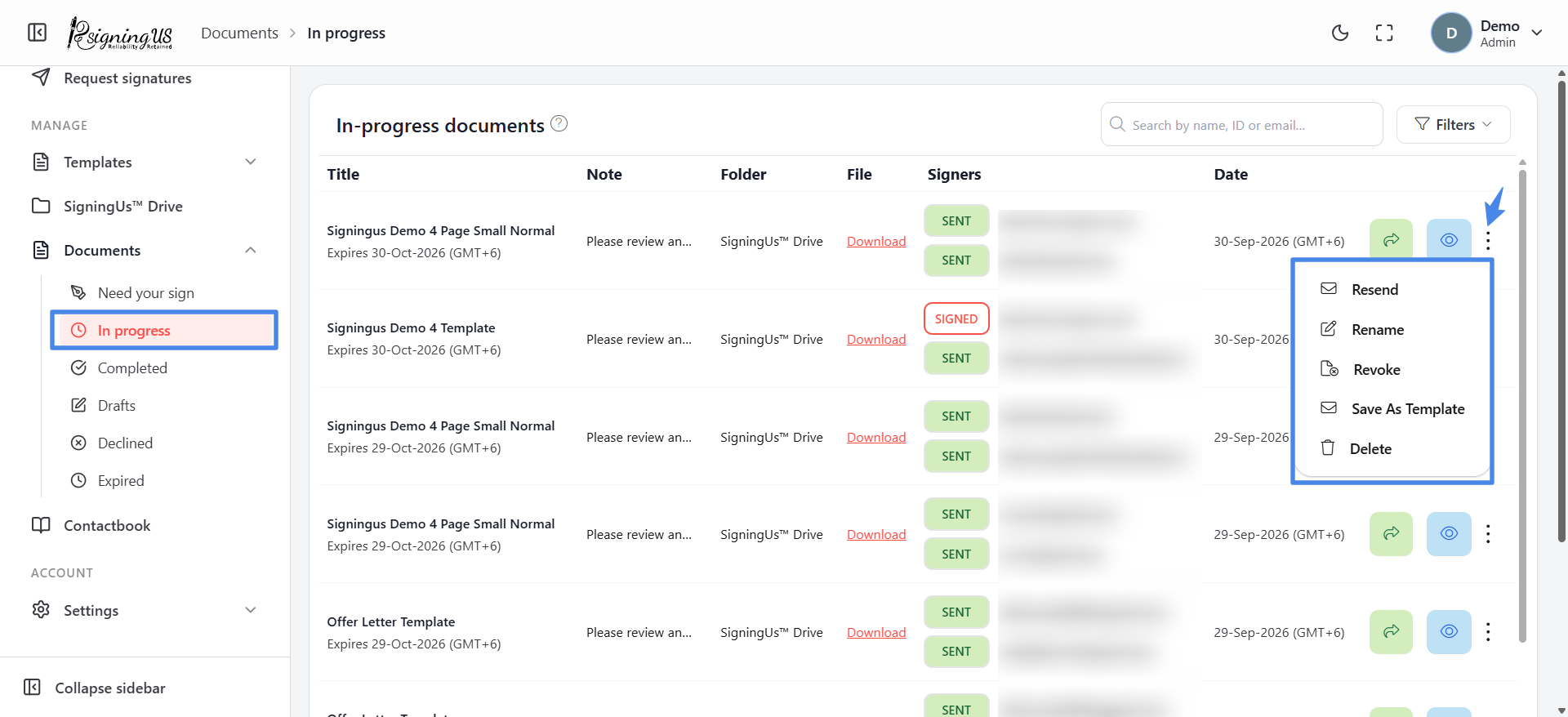Select Save As Template option
Screen dimensions: 1568x717
1392,408
